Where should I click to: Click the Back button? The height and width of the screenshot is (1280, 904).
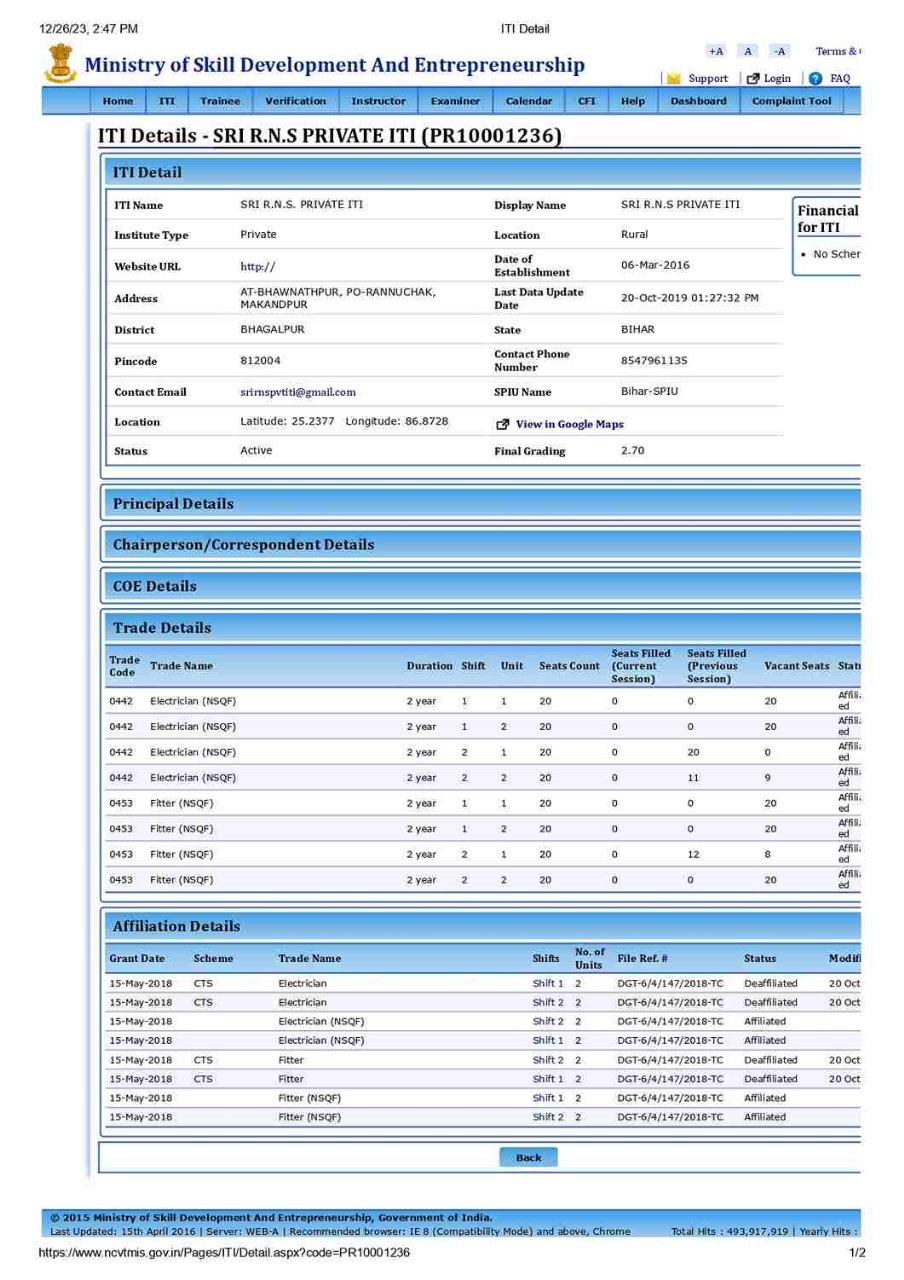coord(528,1157)
